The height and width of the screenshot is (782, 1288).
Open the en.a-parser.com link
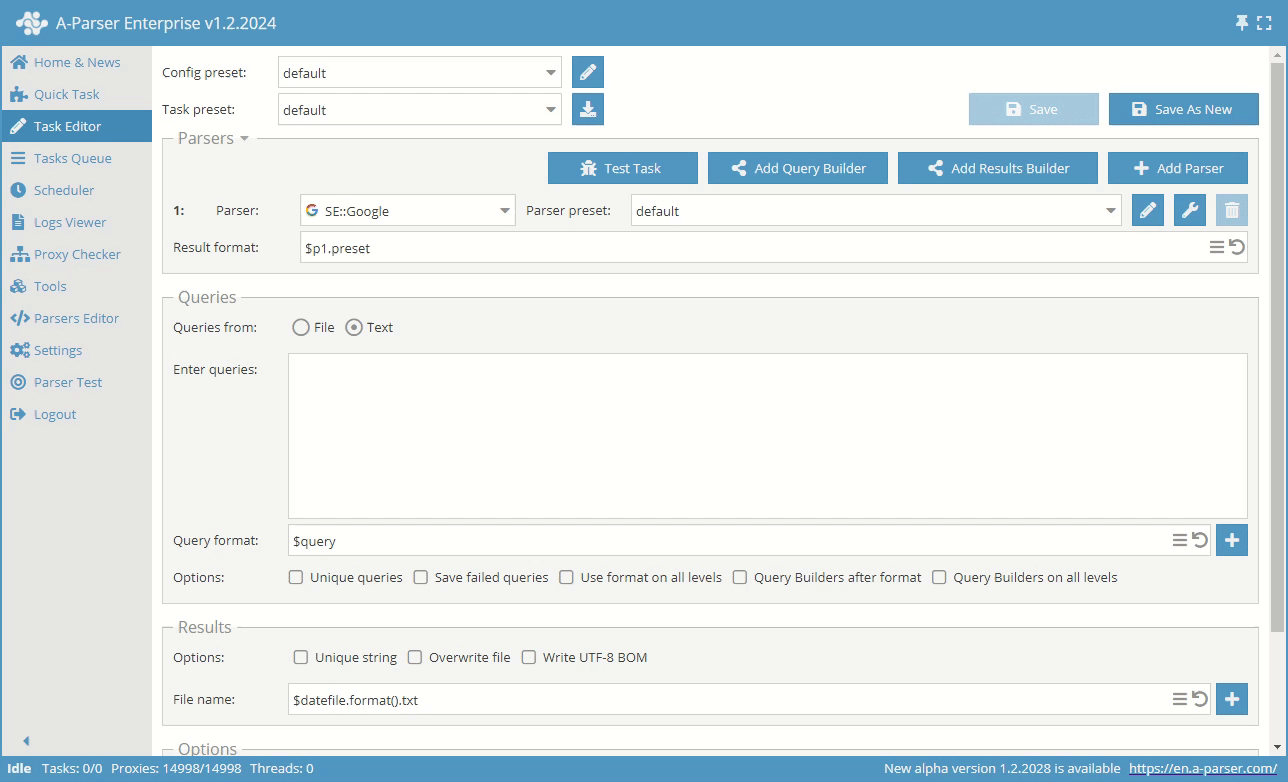(1203, 768)
